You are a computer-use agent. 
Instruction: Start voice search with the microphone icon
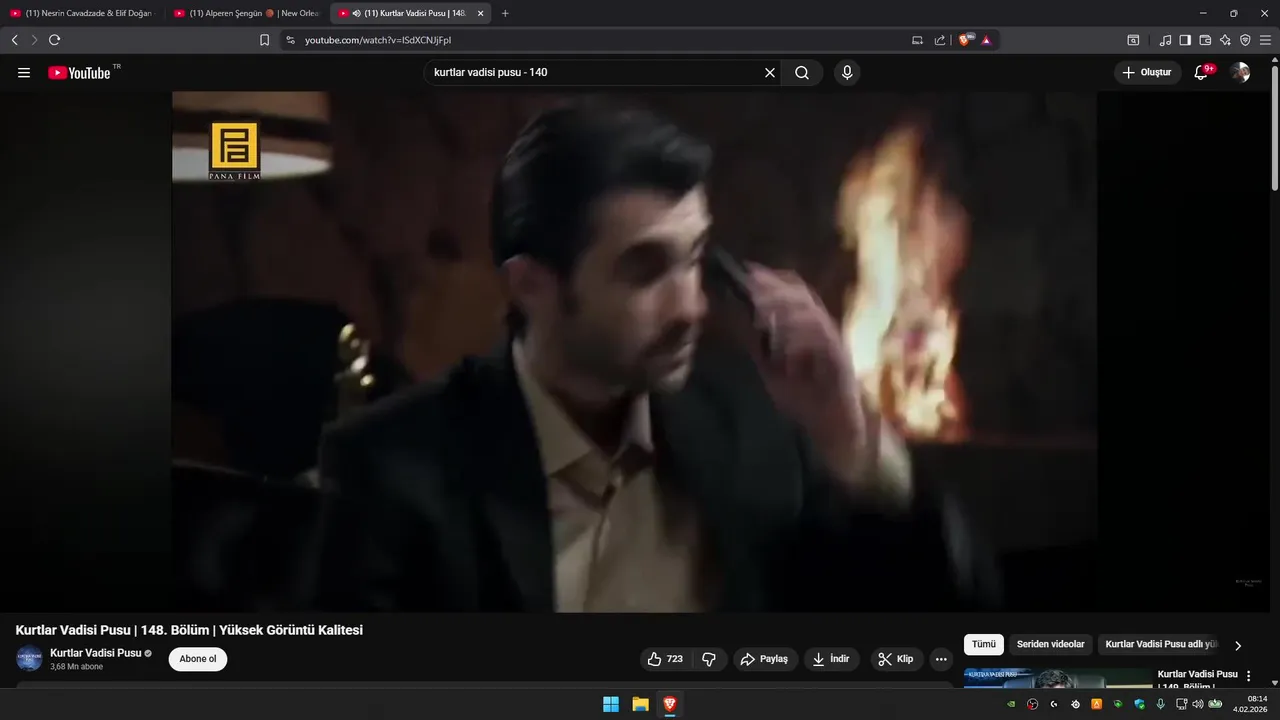pyautogui.click(x=847, y=73)
